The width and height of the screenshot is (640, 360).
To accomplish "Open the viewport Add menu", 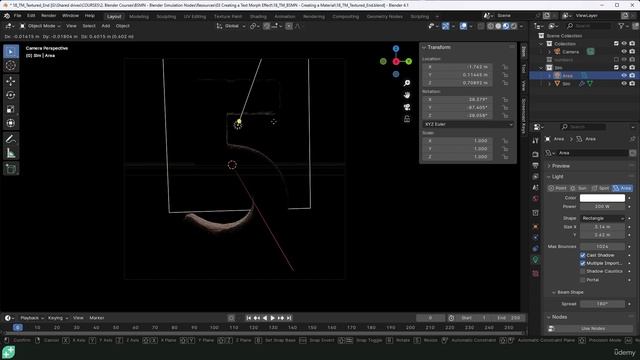I will (105, 26).
